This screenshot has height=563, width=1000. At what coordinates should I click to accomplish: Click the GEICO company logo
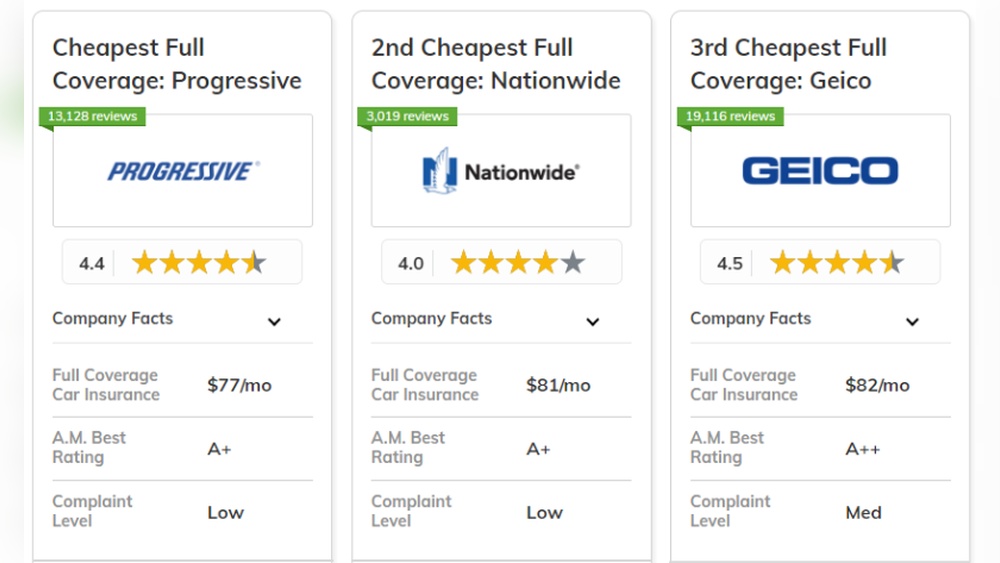(x=820, y=171)
